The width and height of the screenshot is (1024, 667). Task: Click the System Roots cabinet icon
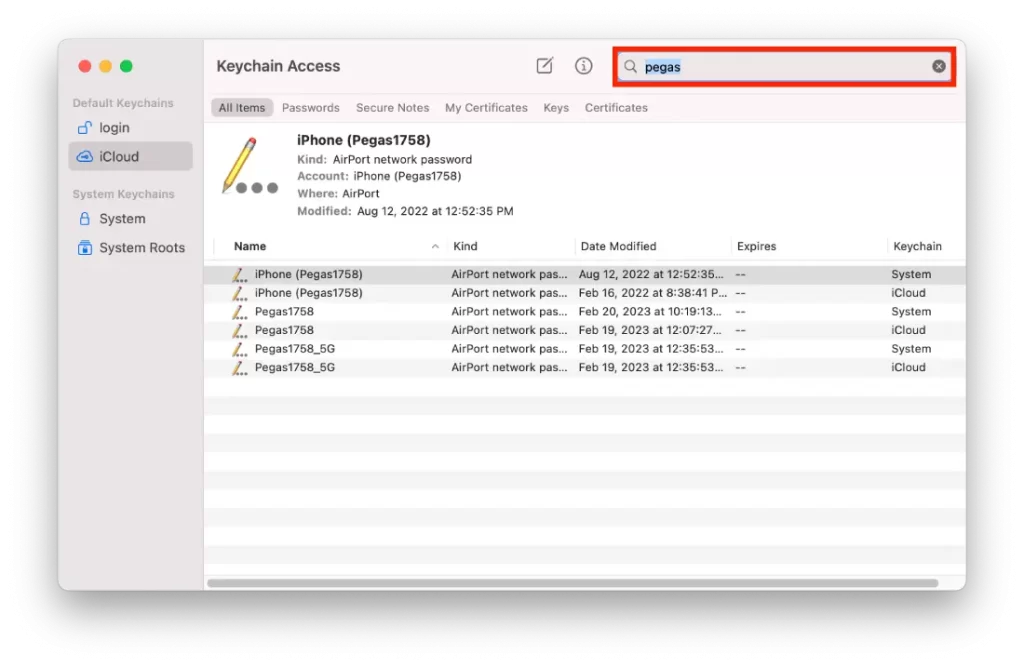84,248
